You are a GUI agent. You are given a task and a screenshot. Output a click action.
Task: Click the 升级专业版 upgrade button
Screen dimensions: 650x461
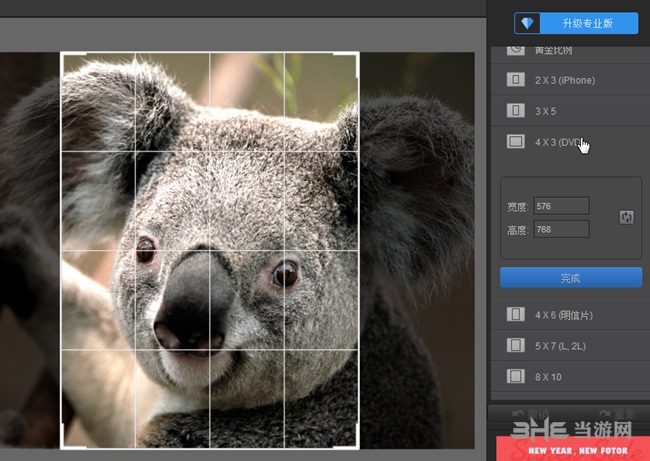coord(576,23)
